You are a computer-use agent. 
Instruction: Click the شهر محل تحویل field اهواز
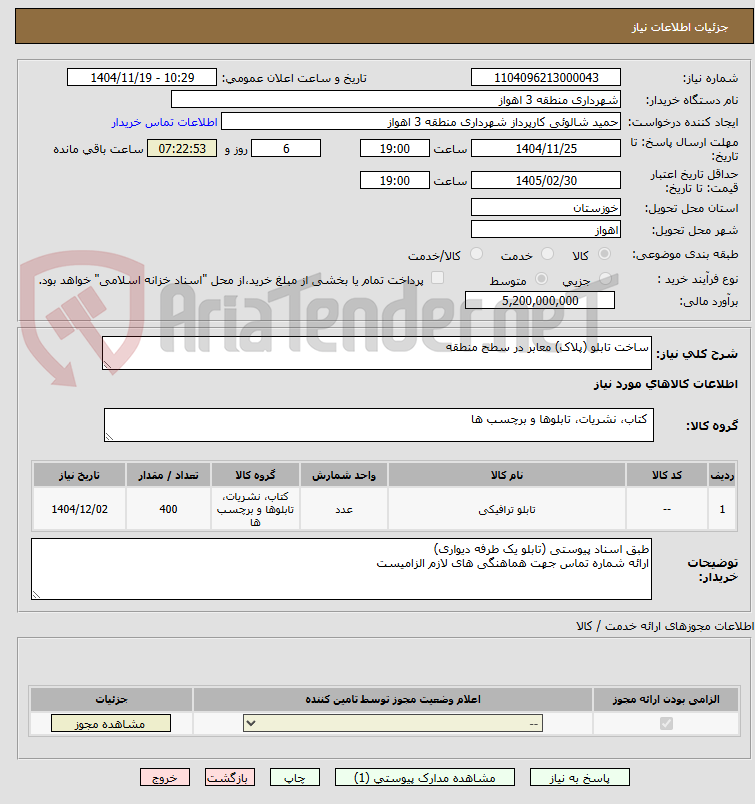tap(546, 230)
